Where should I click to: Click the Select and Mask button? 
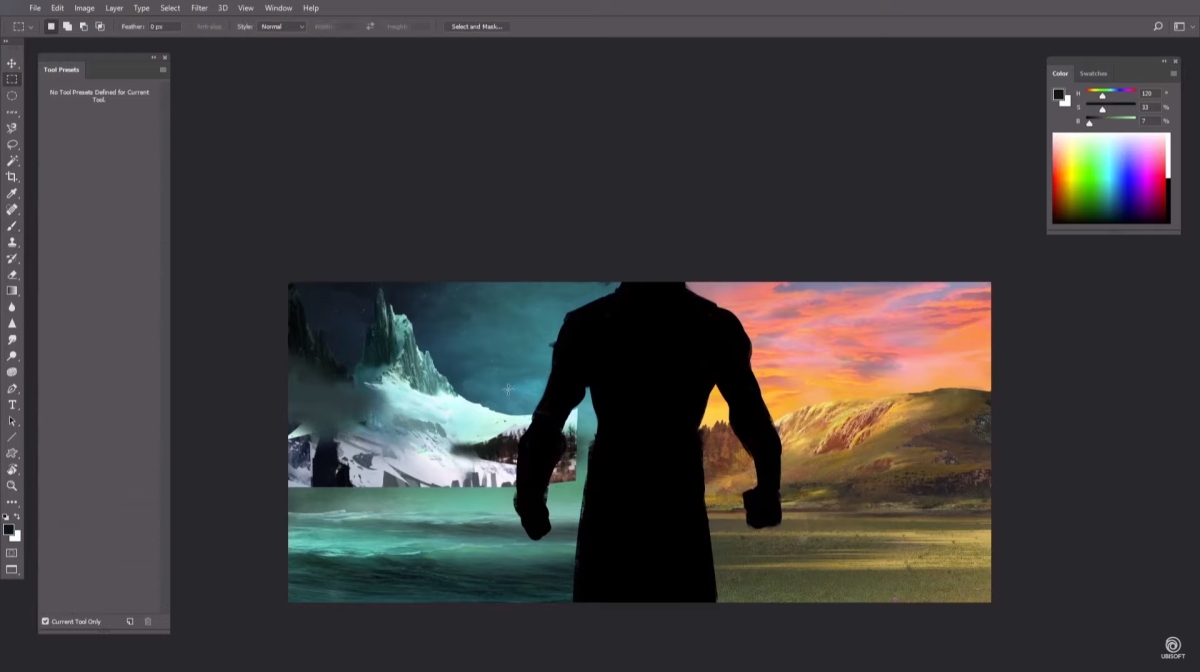click(477, 26)
